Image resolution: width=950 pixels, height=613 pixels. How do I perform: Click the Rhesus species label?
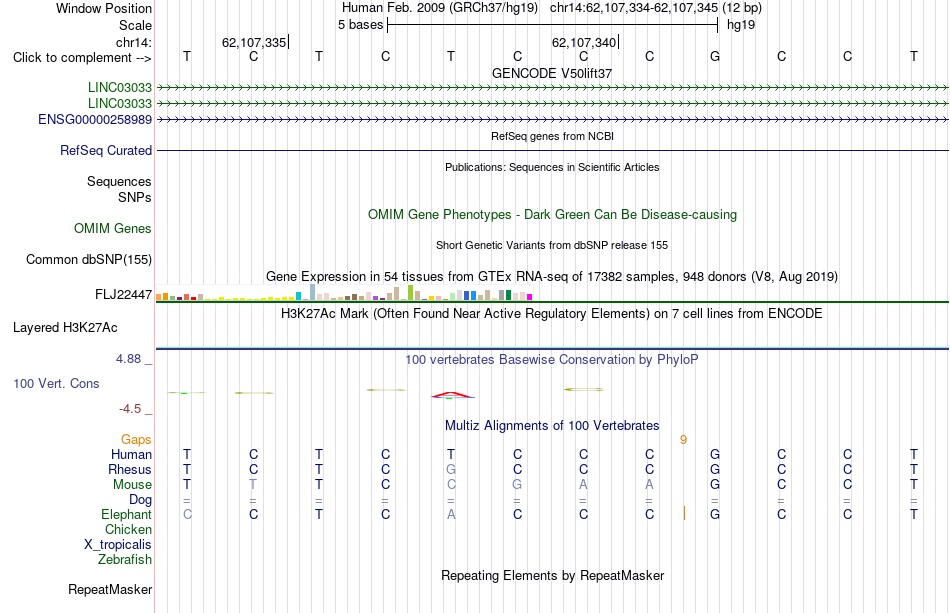click(x=130, y=469)
